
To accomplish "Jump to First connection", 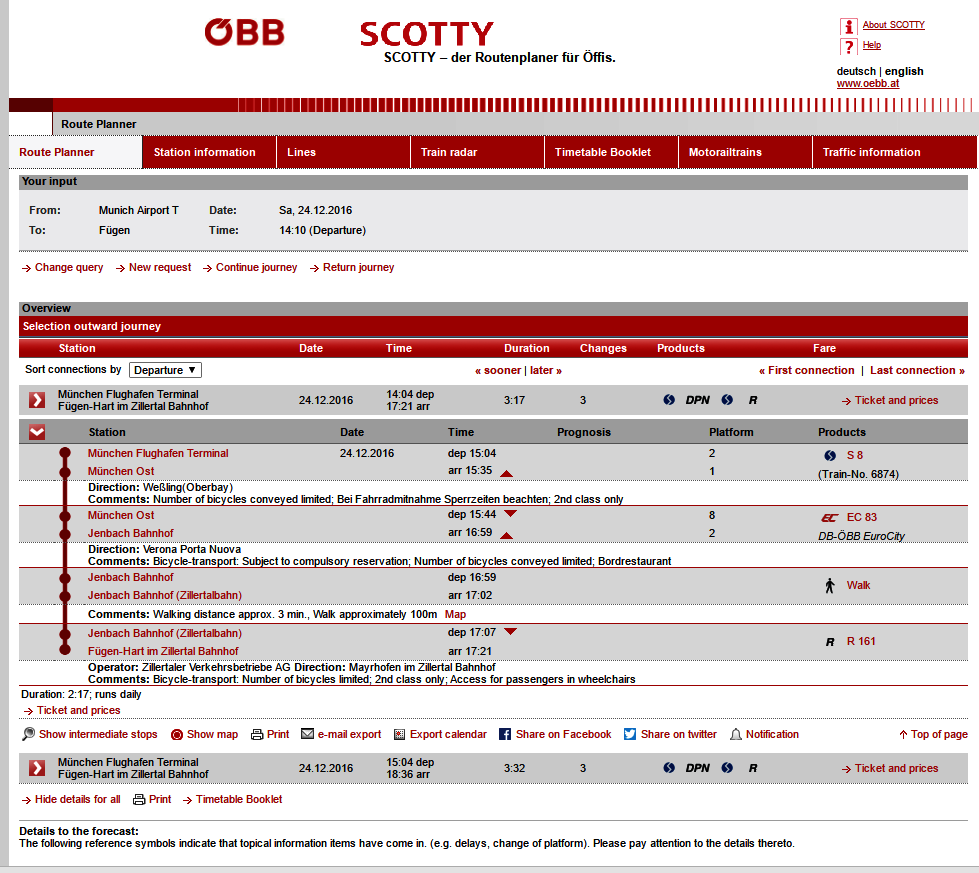I will click(806, 370).
